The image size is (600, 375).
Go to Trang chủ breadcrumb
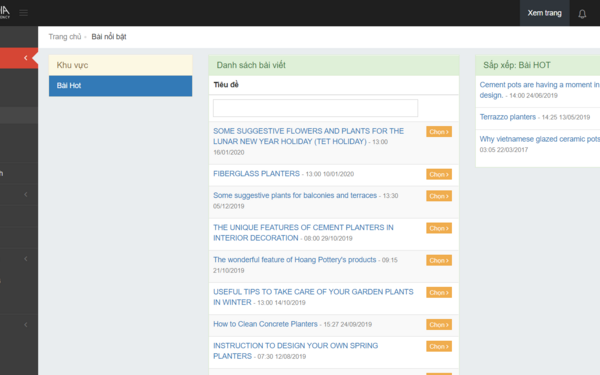coord(65,37)
